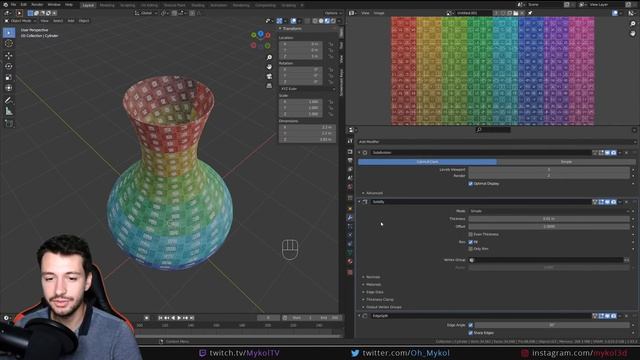Select the Select Box tool
Image resolution: width=640 pixels, height=360 pixels.
9,33
